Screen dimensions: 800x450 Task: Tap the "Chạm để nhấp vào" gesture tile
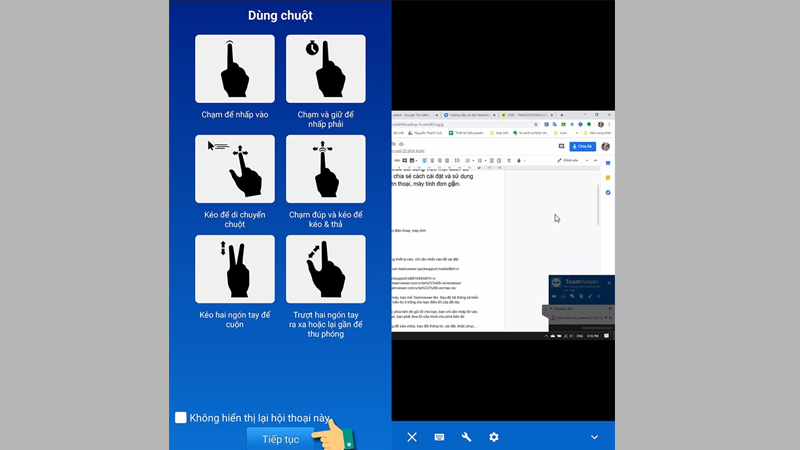tap(235, 69)
